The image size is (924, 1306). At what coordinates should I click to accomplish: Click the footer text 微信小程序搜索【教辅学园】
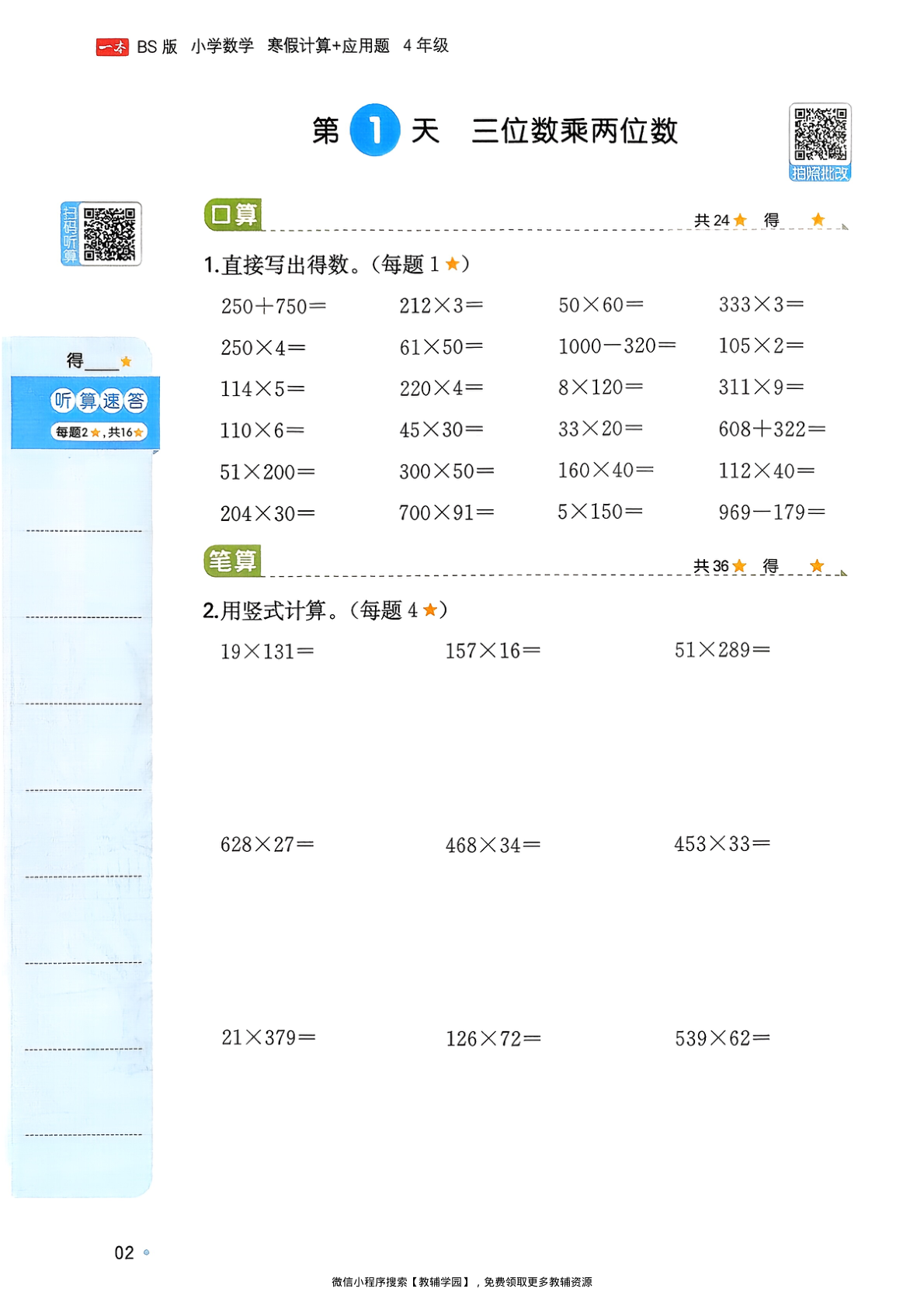(x=401, y=1282)
